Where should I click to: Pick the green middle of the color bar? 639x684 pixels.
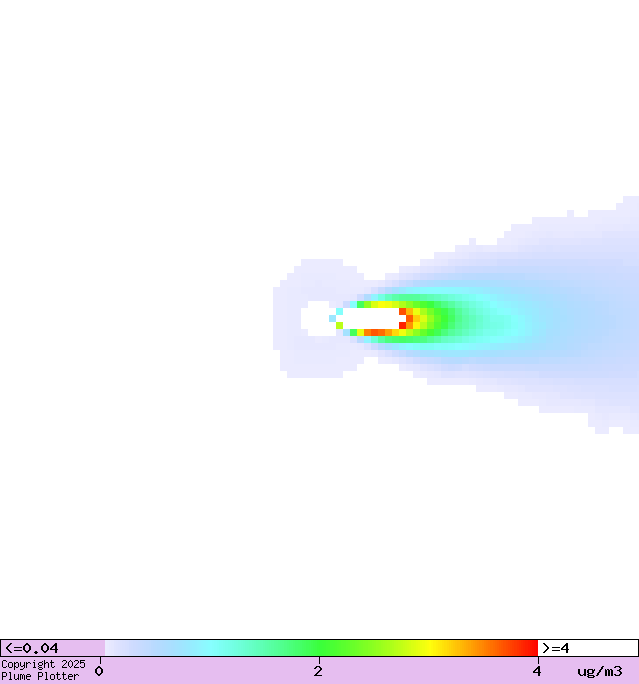(320, 648)
